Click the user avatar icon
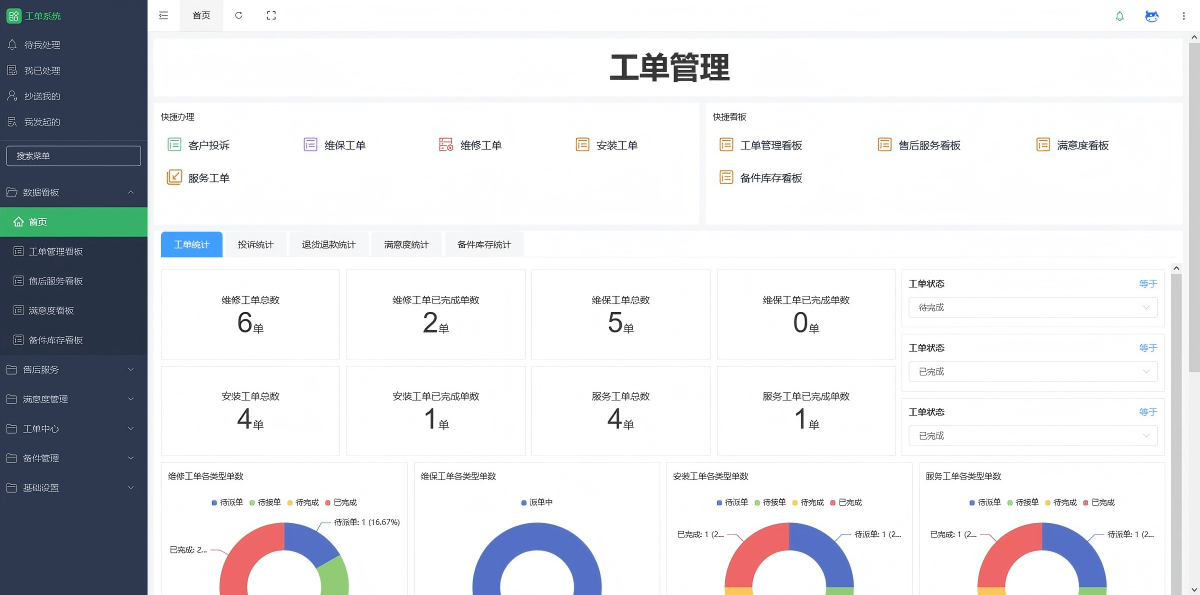This screenshot has width=1200, height=595. [1152, 16]
